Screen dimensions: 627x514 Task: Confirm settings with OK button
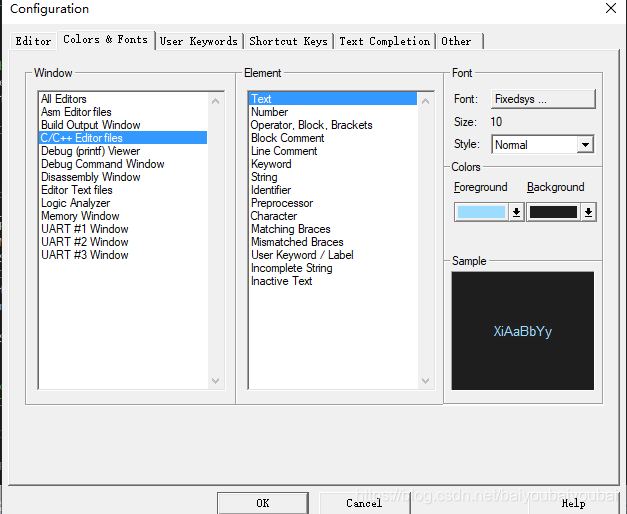(263, 503)
